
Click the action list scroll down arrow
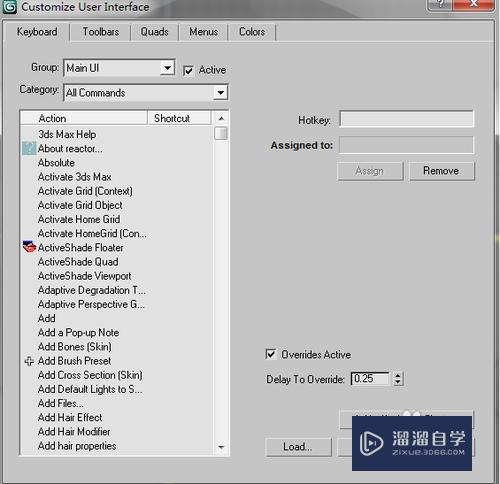pyautogui.click(x=221, y=447)
